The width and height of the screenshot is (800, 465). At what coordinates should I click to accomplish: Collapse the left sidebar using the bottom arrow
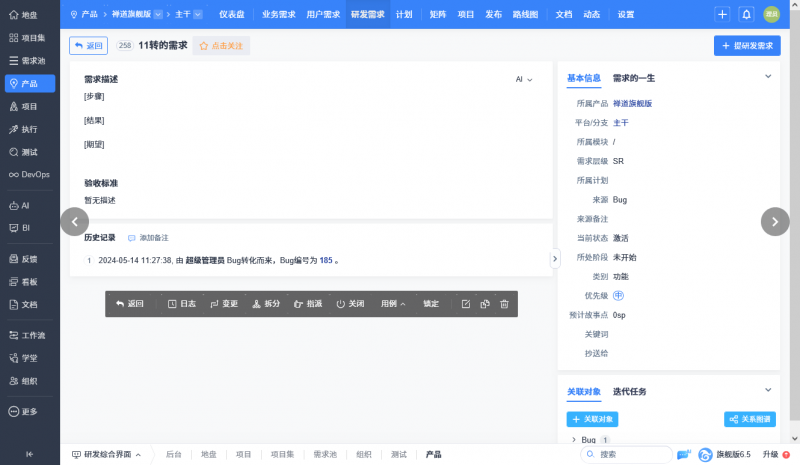tap(29, 454)
